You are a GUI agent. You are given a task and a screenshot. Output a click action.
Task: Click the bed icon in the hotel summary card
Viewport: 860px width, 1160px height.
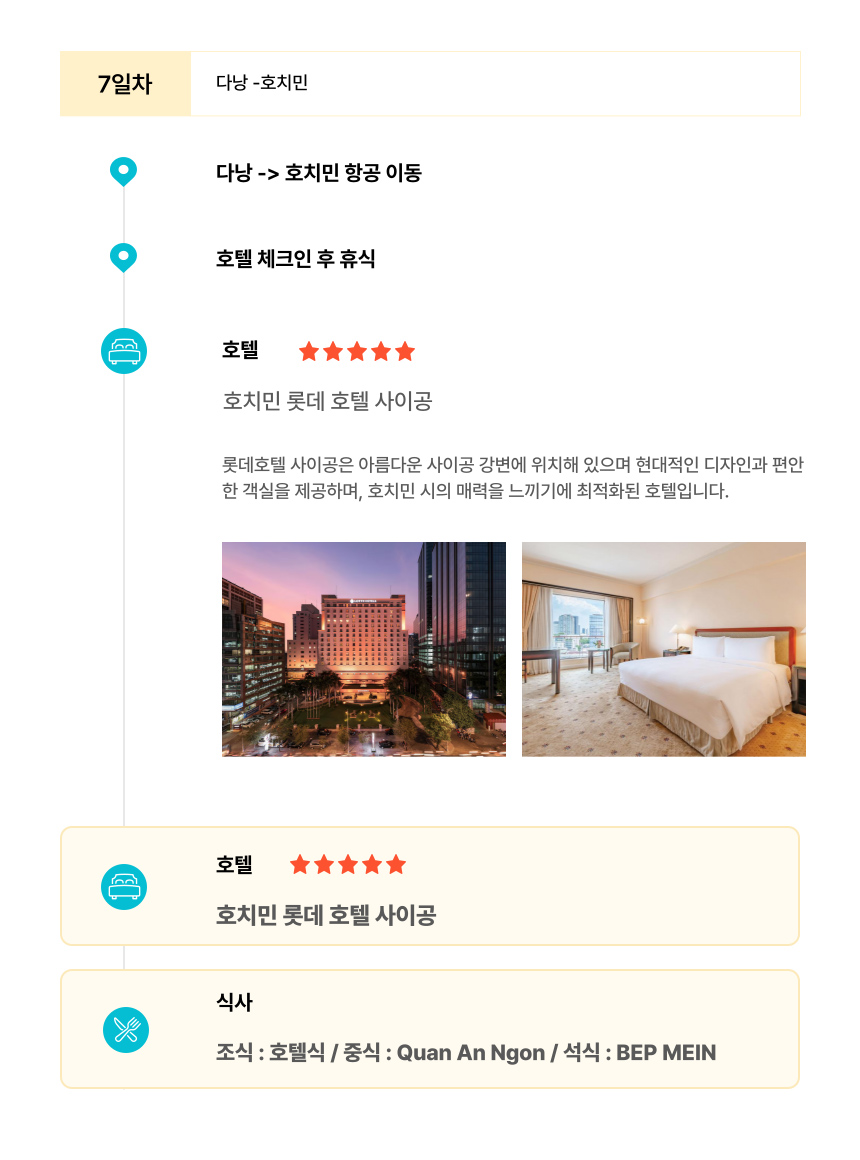(124, 886)
